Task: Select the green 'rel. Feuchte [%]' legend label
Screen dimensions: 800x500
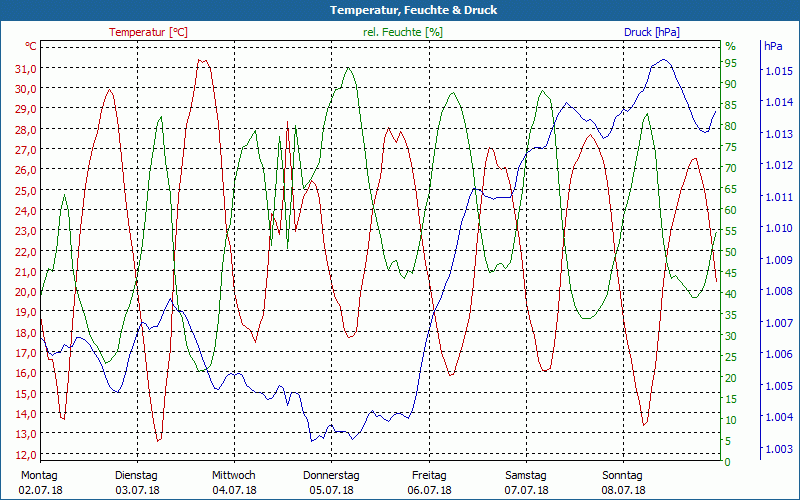Action: (x=403, y=32)
